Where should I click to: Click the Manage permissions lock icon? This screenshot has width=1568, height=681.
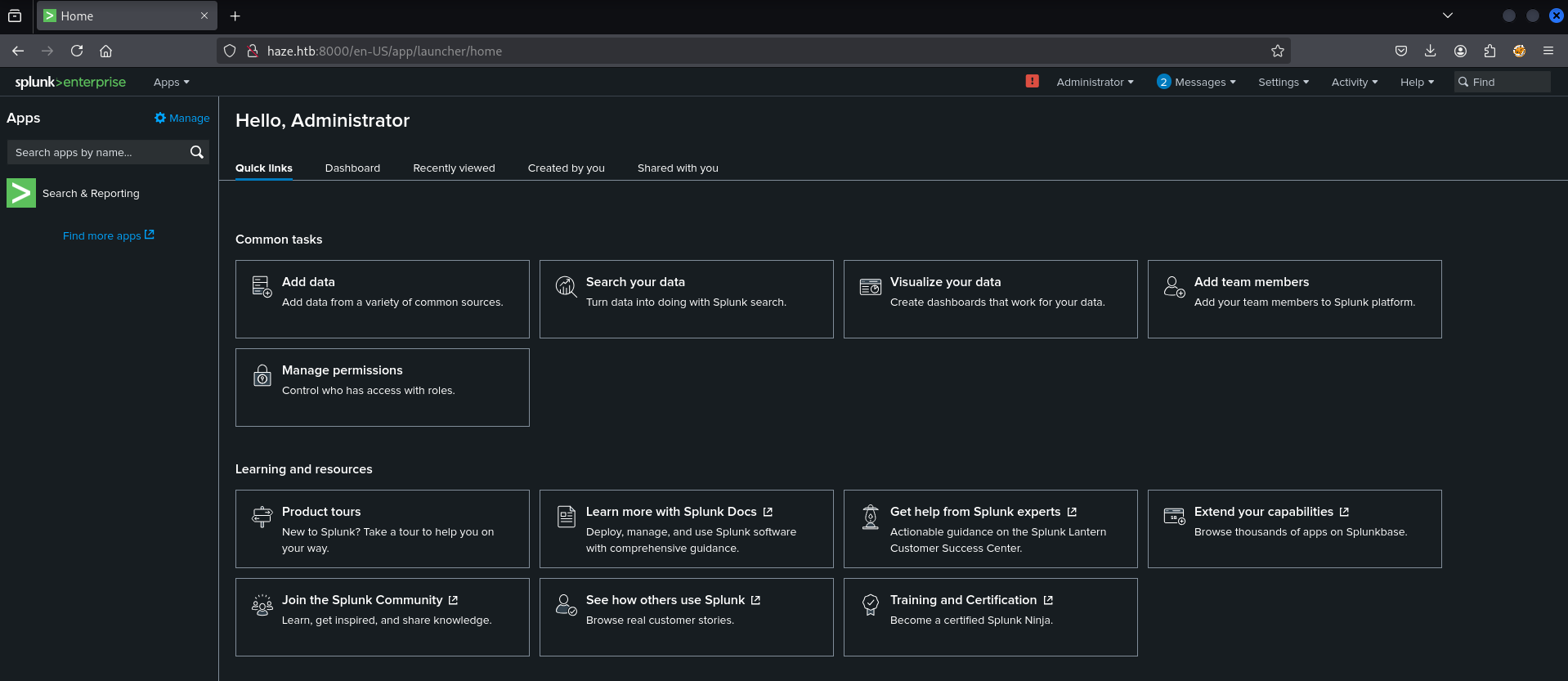pyautogui.click(x=262, y=375)
